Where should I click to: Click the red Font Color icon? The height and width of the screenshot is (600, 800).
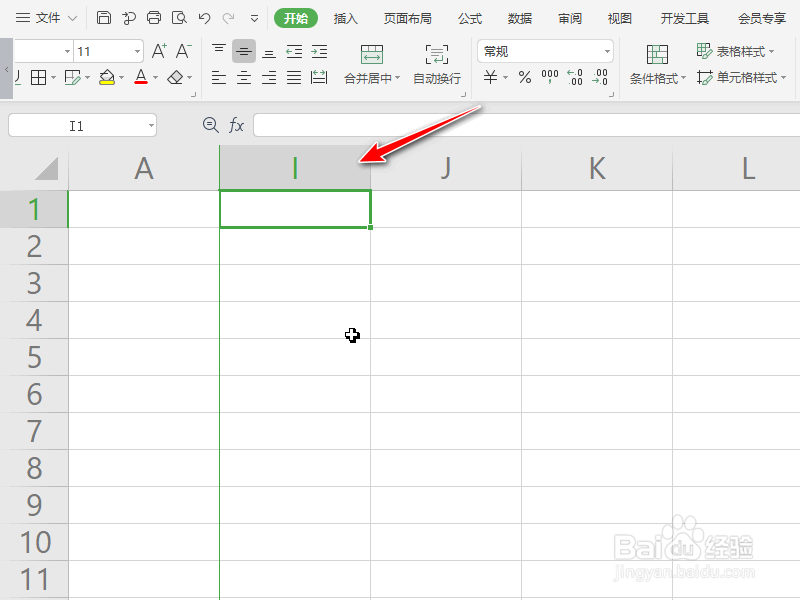point(141,78)
